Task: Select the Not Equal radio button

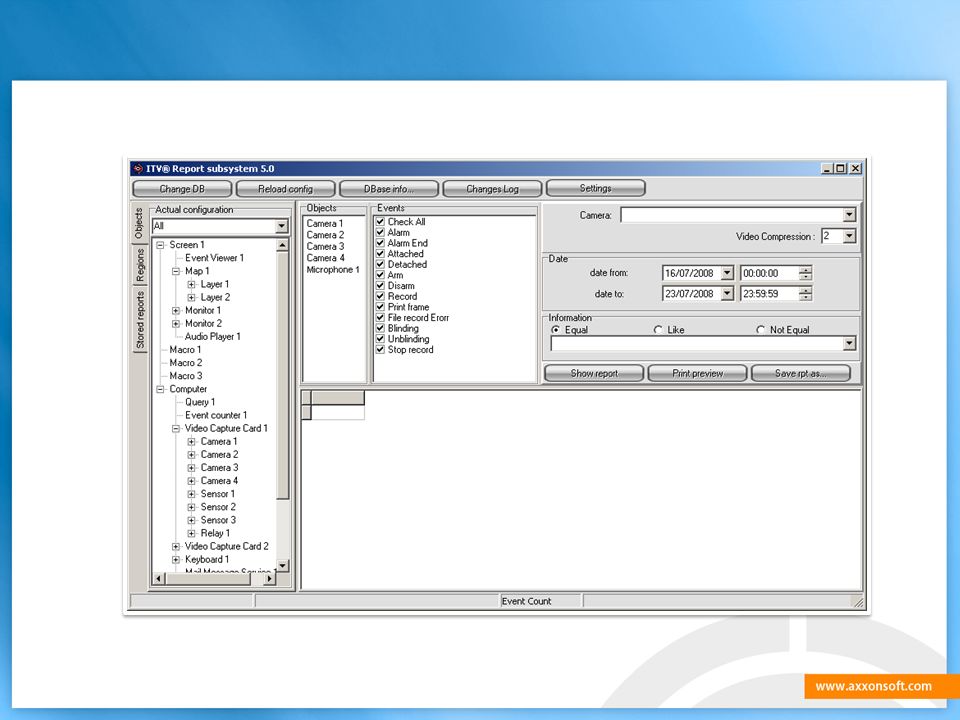Action: point(760,330)
